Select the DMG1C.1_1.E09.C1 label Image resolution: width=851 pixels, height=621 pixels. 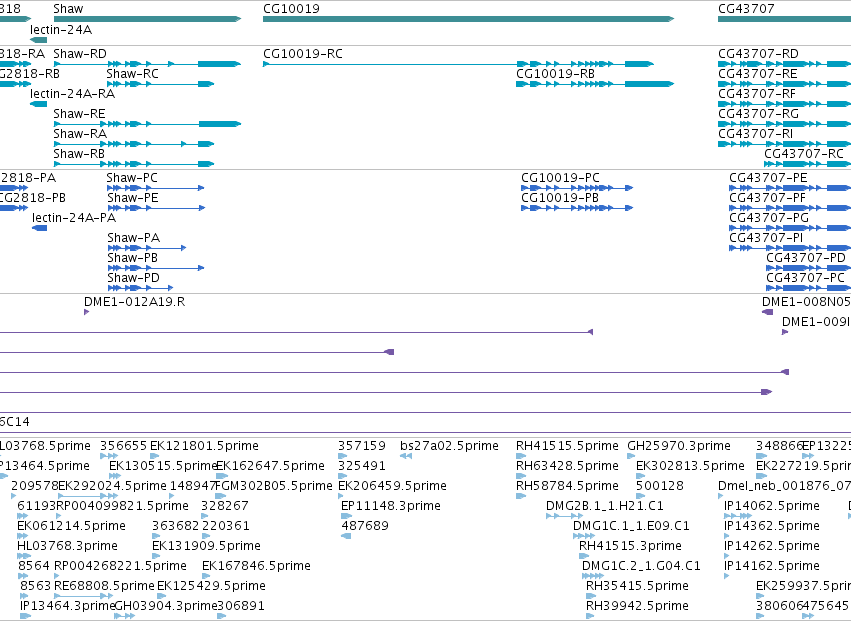pyautogui.click(x=631, y=526)
